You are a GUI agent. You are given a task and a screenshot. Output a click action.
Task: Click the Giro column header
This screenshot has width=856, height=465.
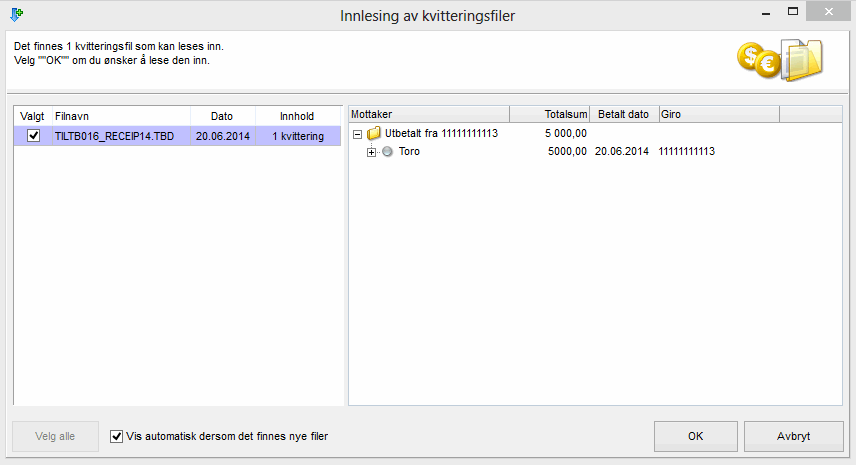click(x=718, y=114)
